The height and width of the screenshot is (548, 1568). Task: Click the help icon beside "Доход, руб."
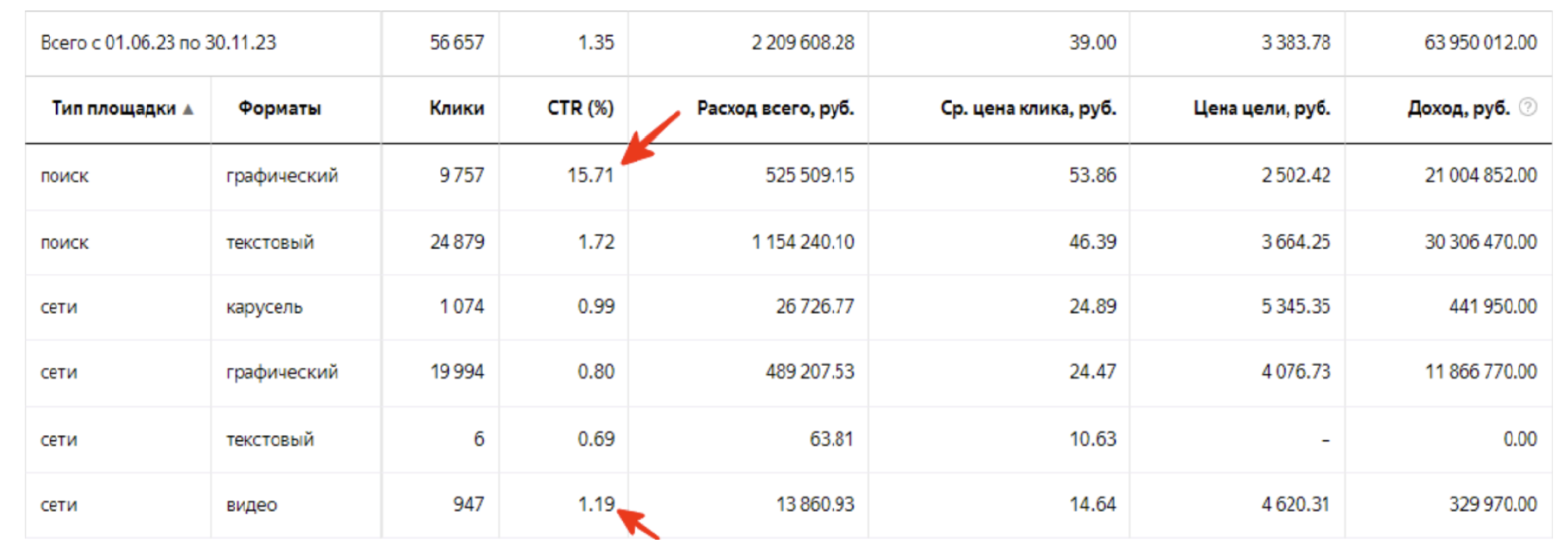[1527, 107]
